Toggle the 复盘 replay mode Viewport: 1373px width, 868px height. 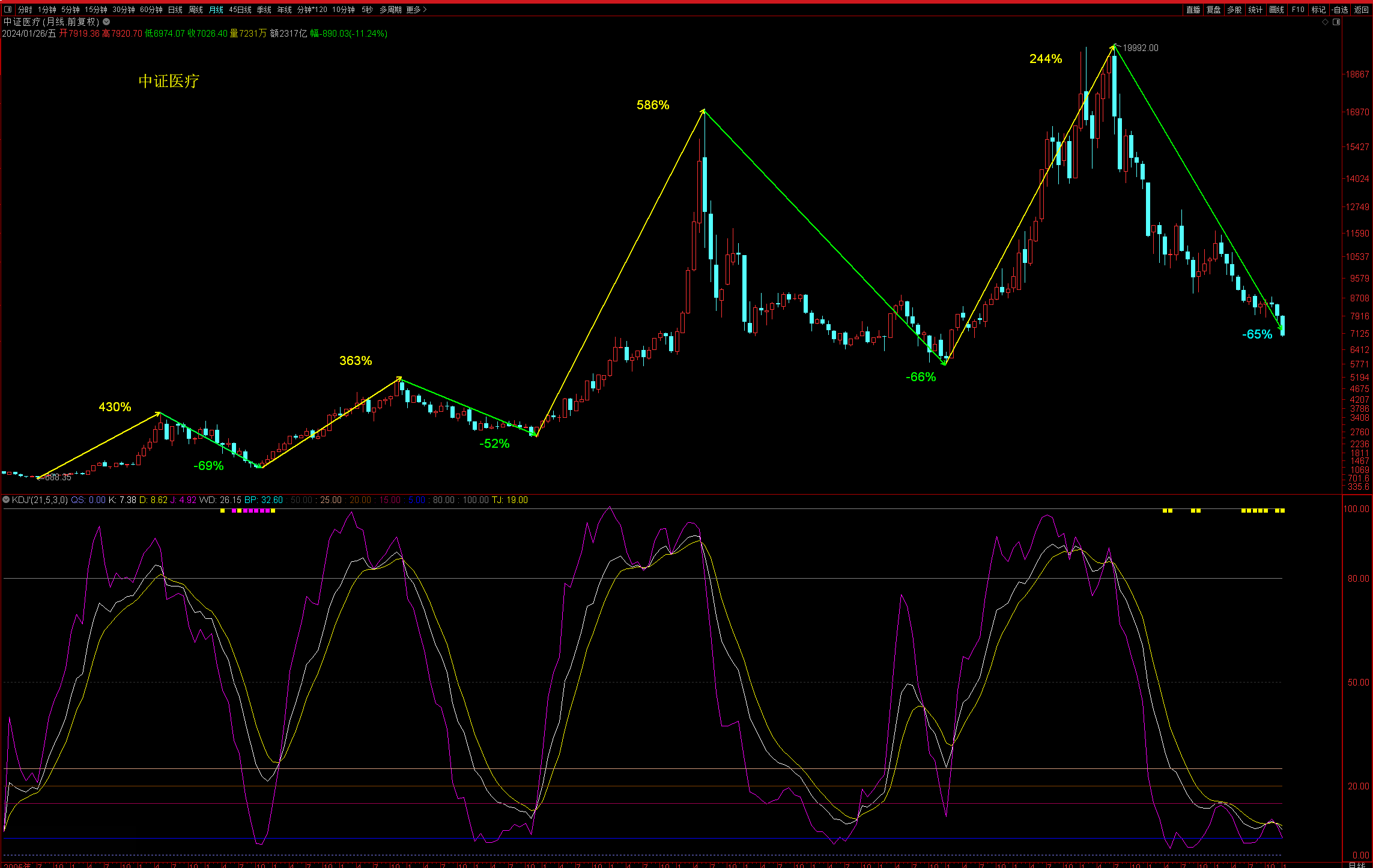(1214, 10)
